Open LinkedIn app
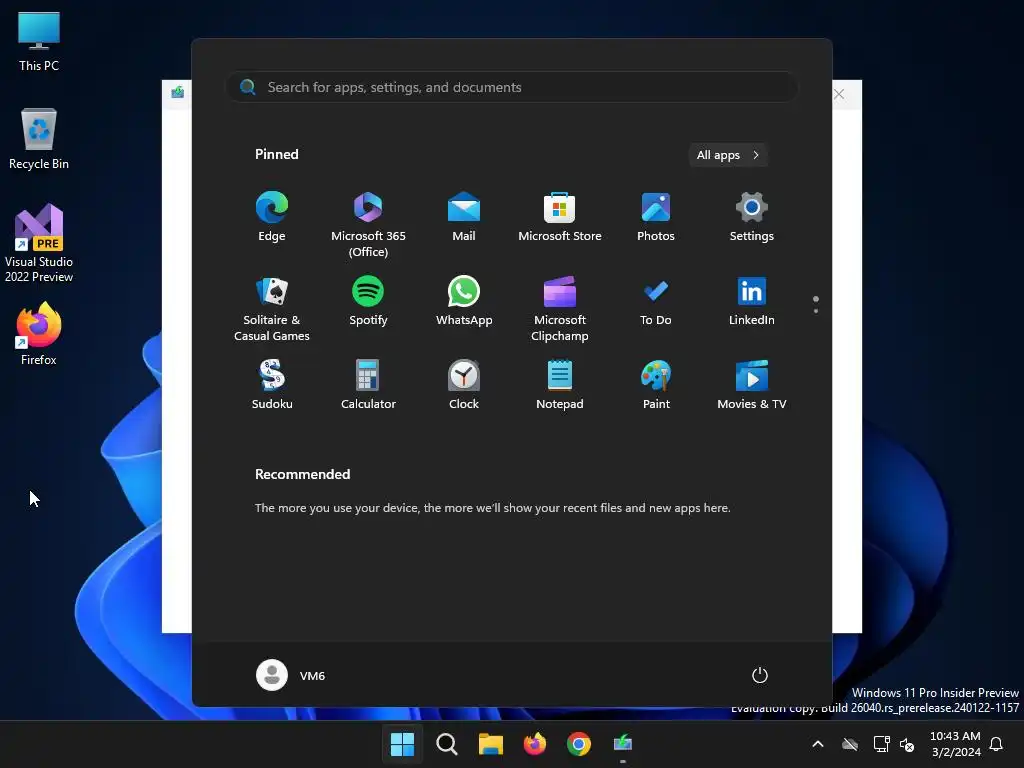 click(752, 301)
